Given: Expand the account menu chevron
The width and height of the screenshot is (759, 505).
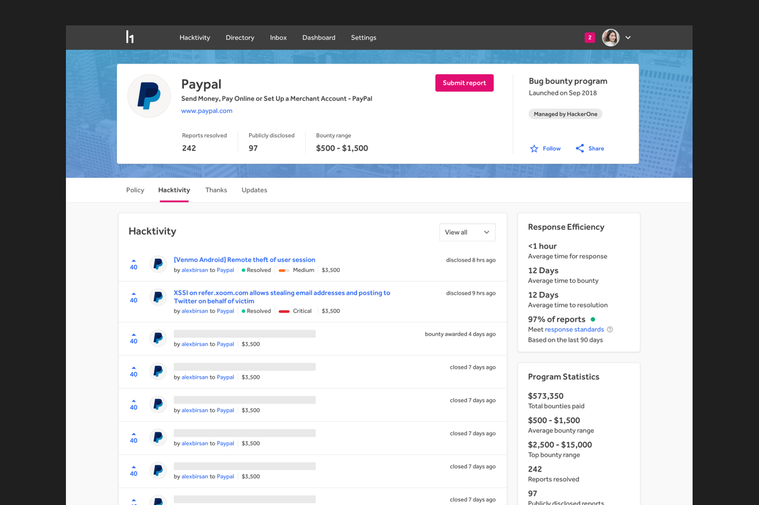Looking at the screenshot, I should tap(628, 37).
